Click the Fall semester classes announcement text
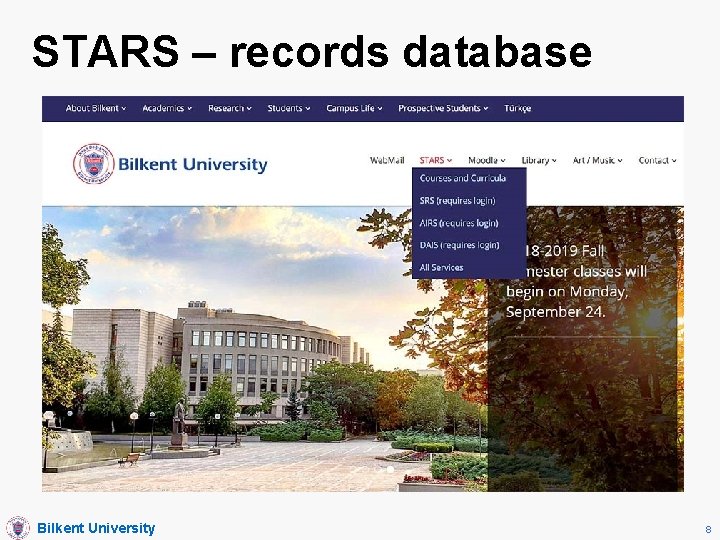Viewport: 720px width, 540px height. pos(576,281)
